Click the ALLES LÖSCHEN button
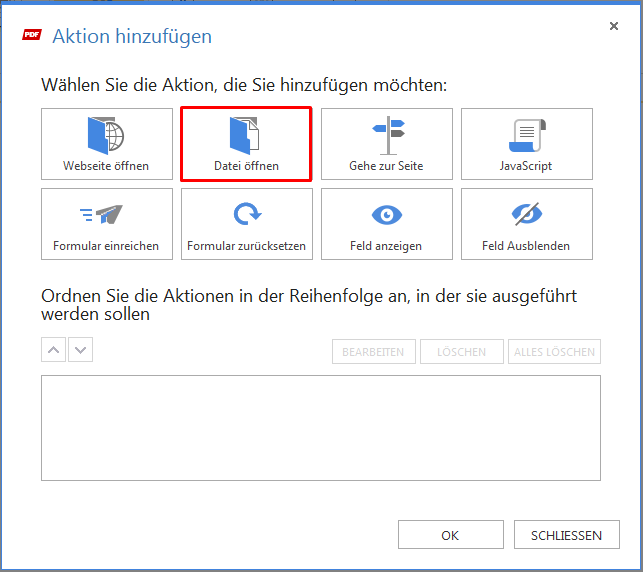 pyautogui.click(x=554, y=351)
